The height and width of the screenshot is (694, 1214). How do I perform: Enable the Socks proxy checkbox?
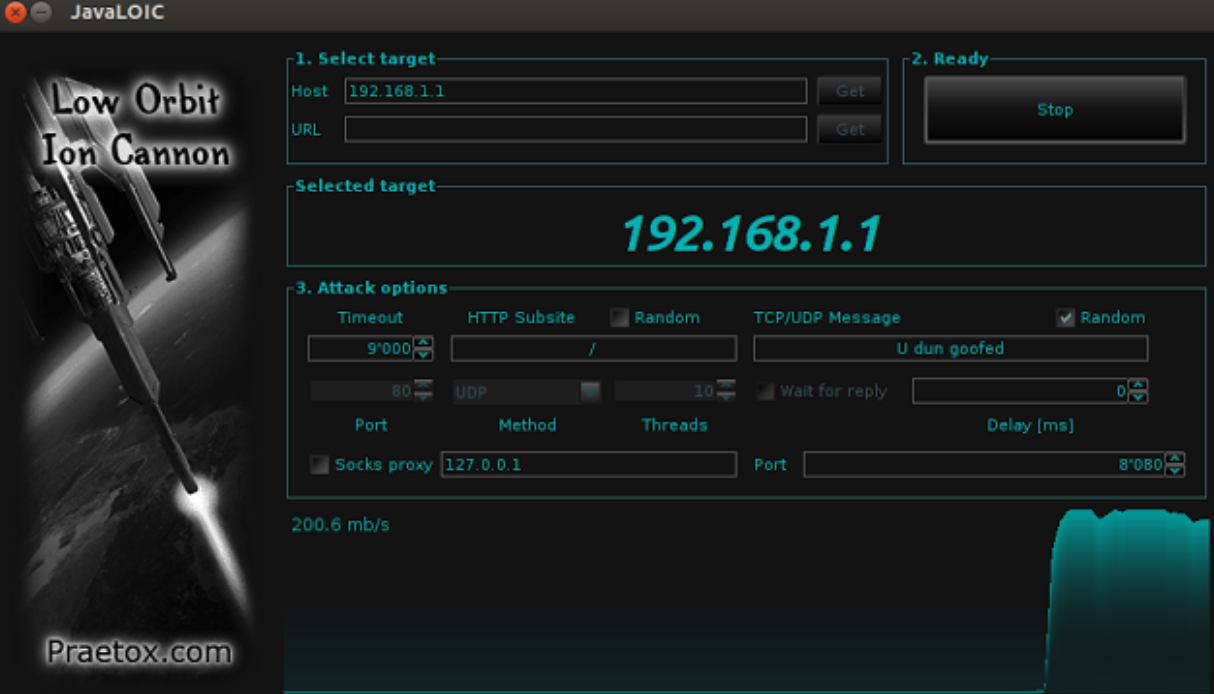tap(319, 464)
